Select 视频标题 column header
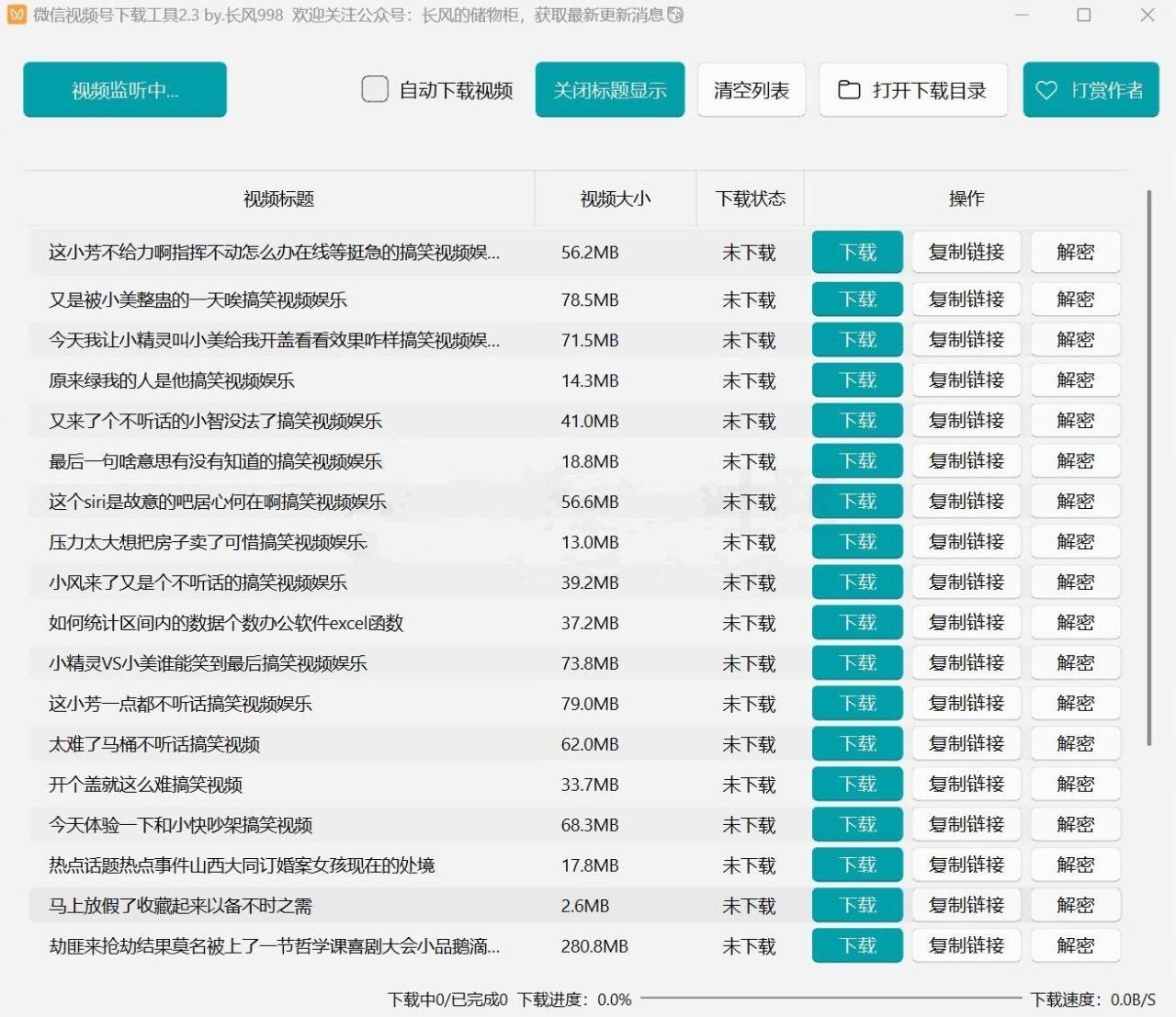 (278, 198)
